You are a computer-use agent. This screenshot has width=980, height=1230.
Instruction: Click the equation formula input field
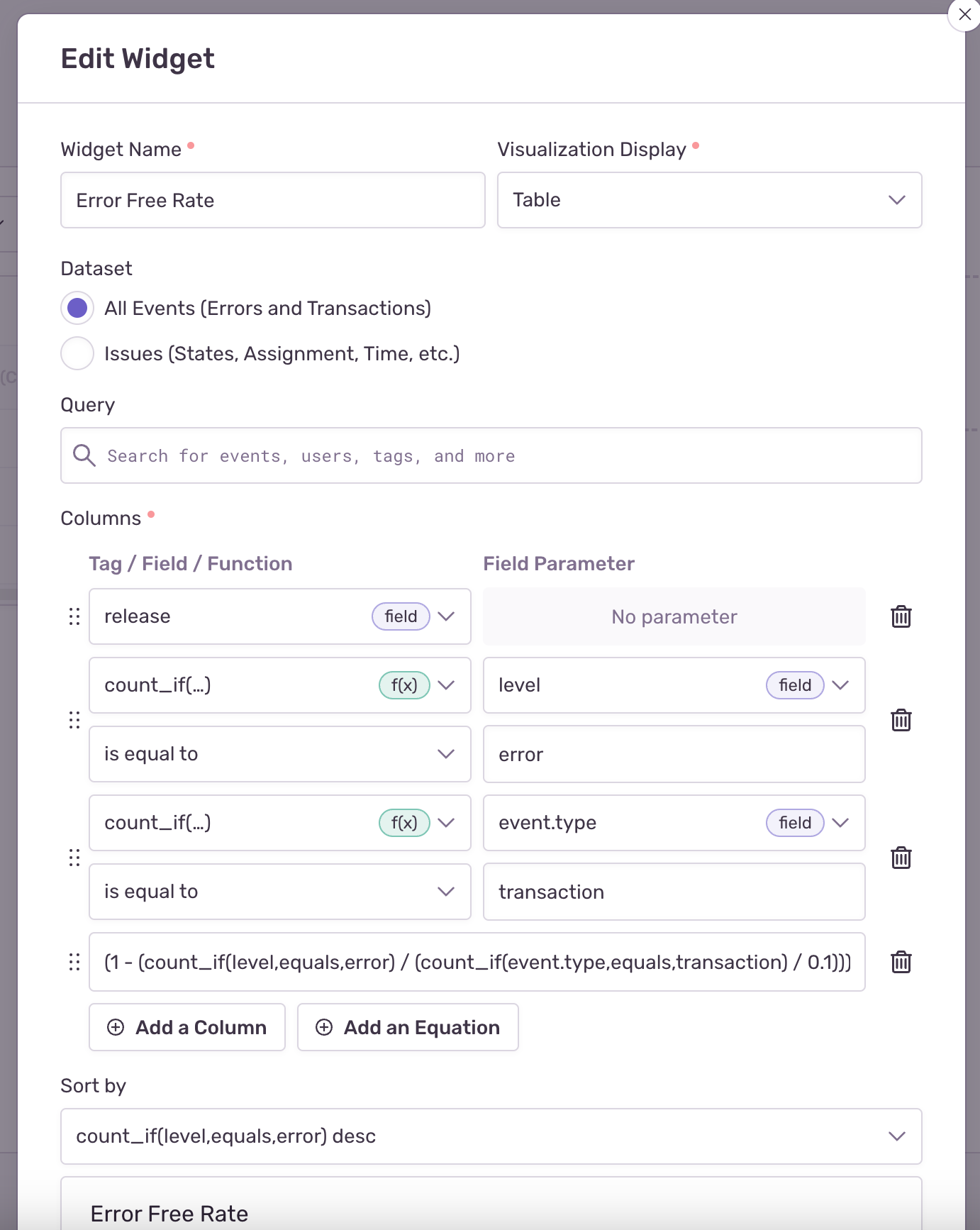pos(477,962)
